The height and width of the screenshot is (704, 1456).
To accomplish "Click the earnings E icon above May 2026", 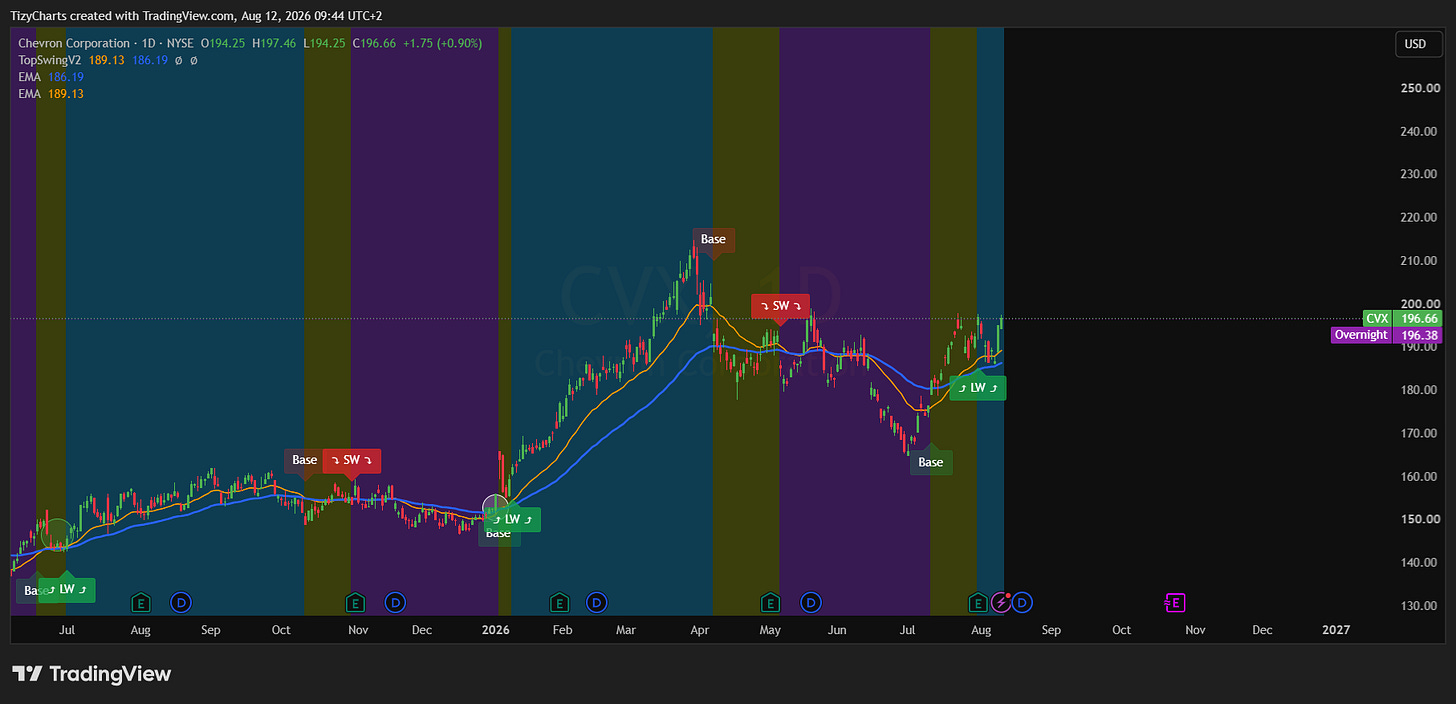I will (770, 602).
